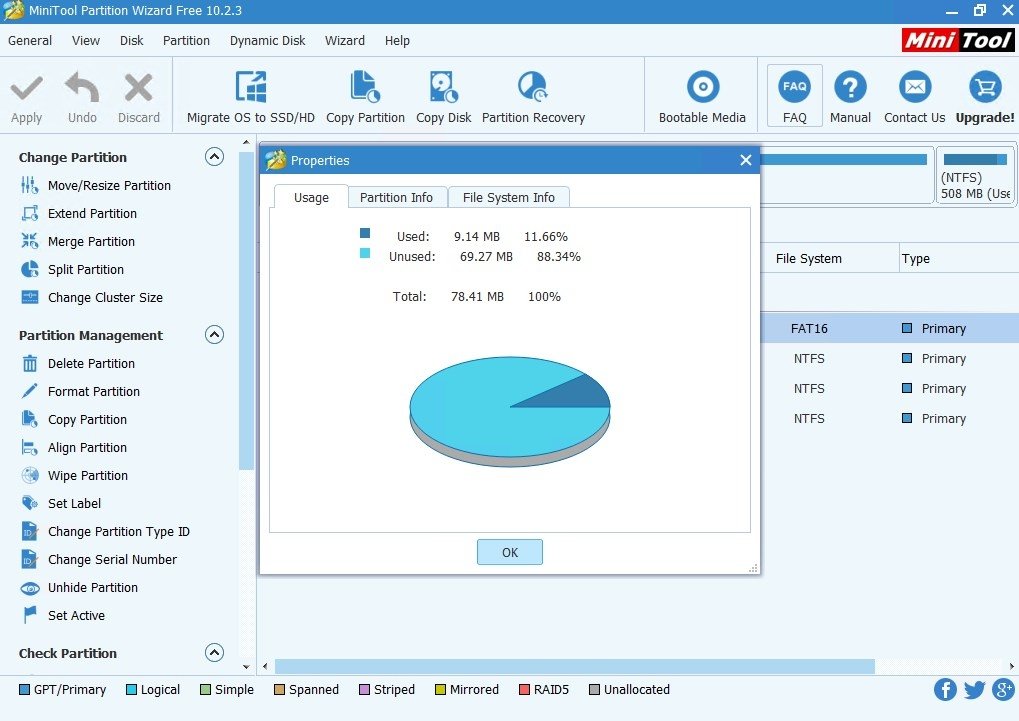
Task: Click the Used color swatch
Action: 365,233
